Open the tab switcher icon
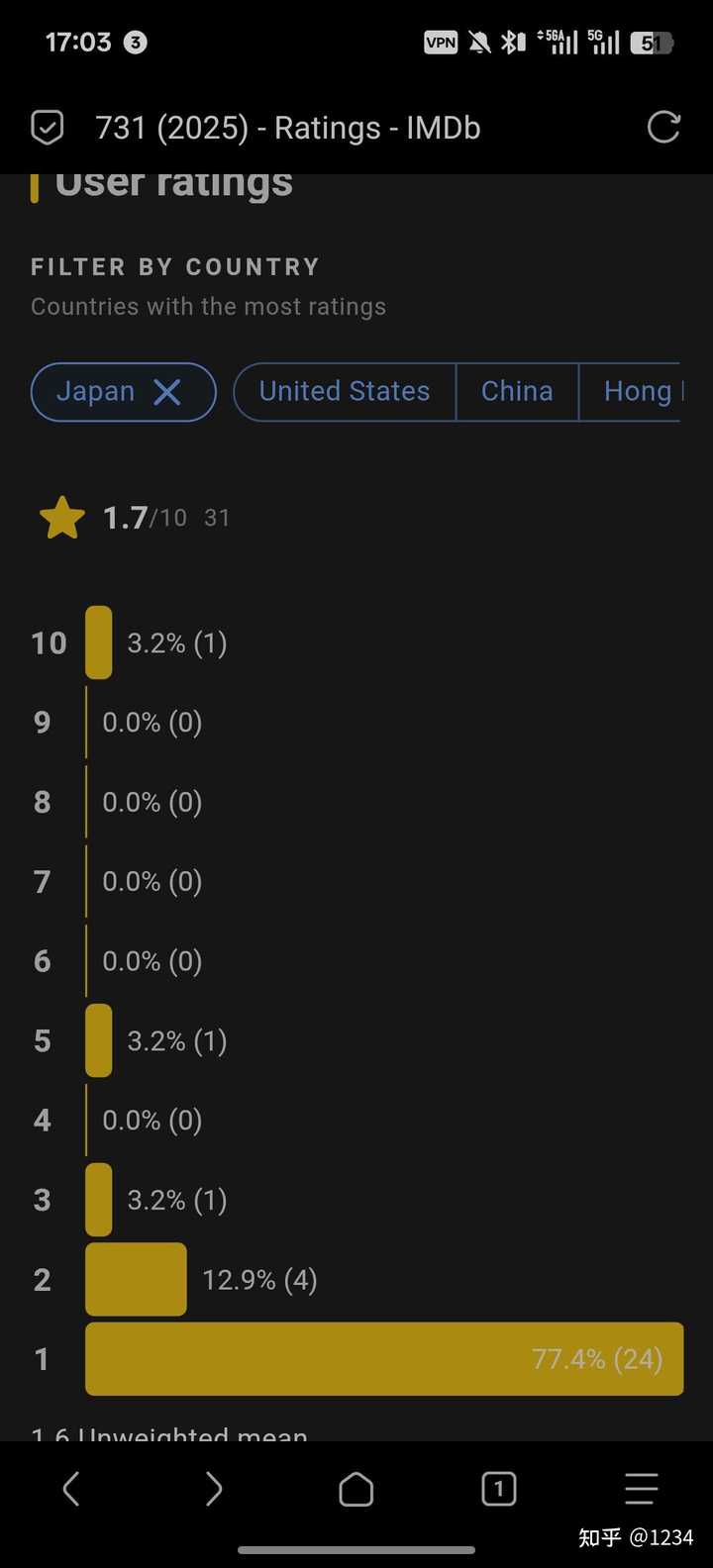This screenshot has height=1568, width=713. point(499,1489)
